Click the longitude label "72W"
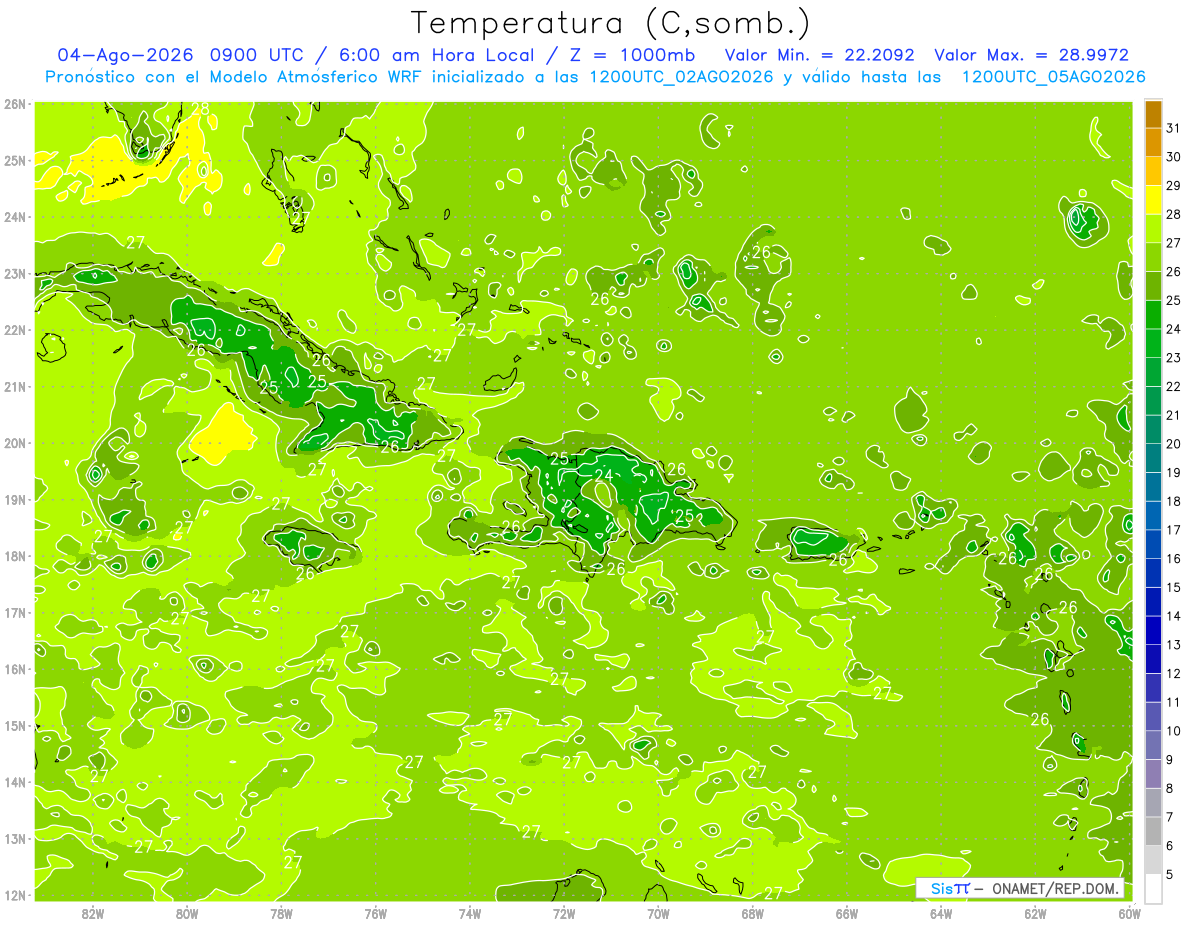1200x927 pixels. 564,914
